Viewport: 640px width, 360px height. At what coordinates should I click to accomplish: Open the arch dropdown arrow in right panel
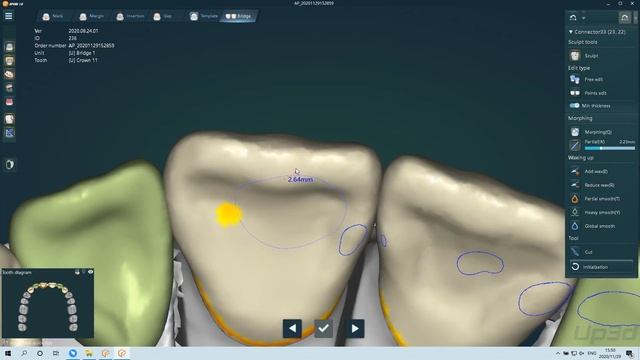584,18
